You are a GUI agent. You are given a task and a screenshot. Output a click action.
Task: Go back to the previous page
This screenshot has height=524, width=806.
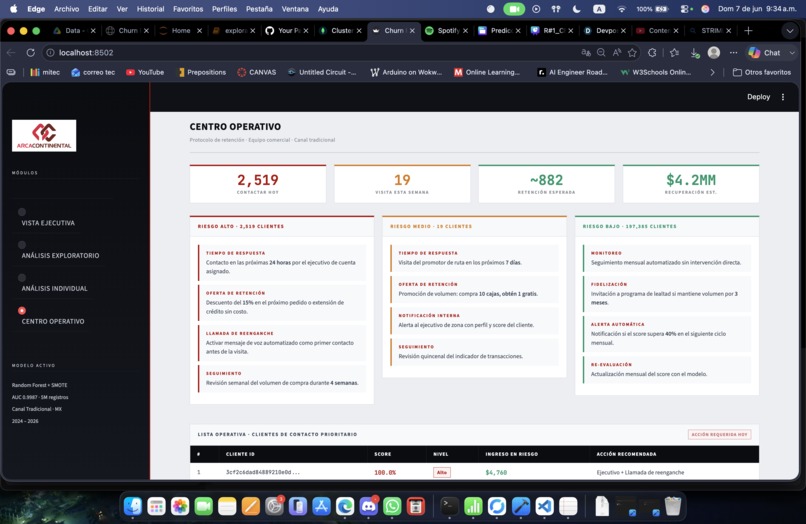coord(11,52)
